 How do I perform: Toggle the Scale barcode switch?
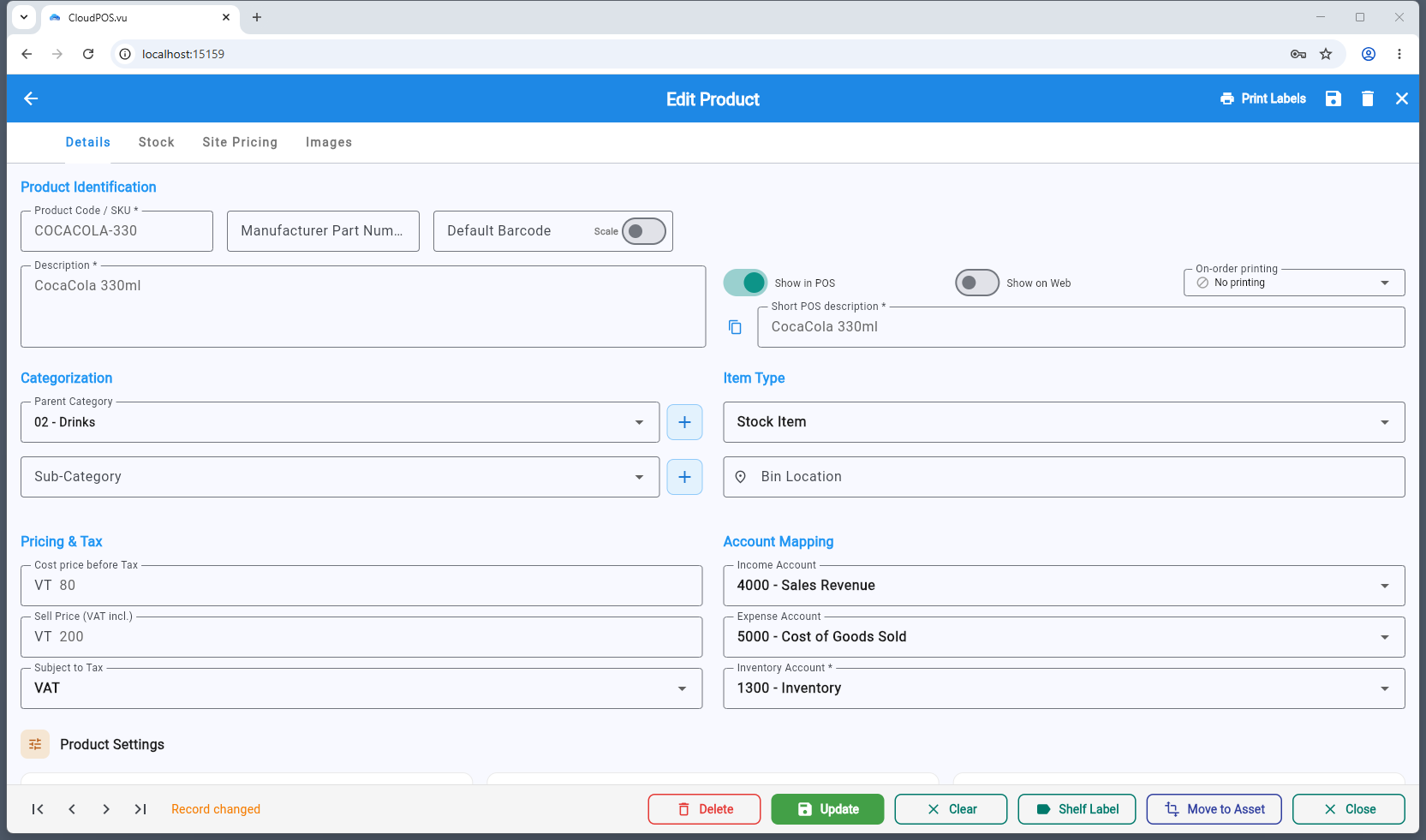(644, 231)
